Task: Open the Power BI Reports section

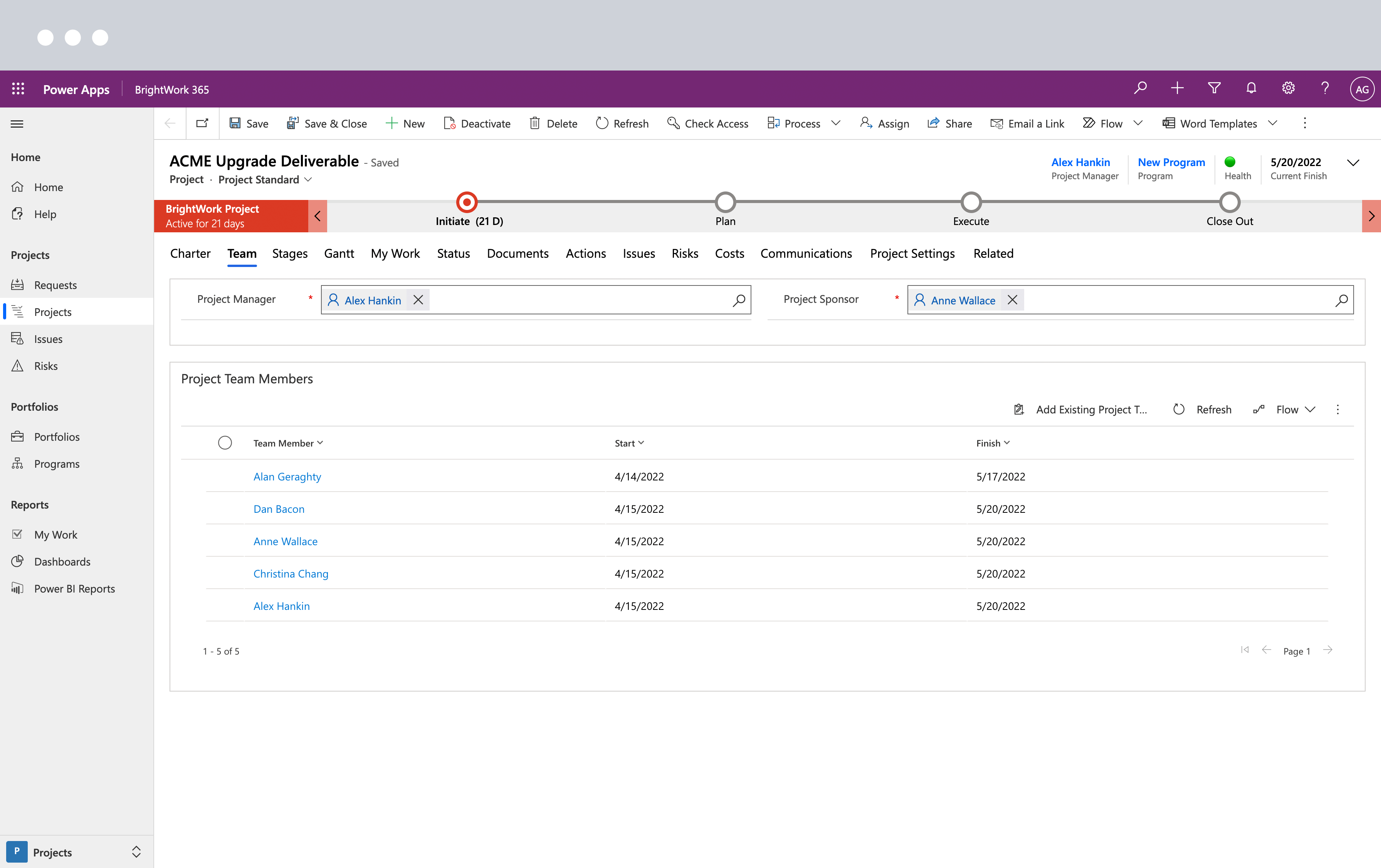Action: [x=74, y=588]
